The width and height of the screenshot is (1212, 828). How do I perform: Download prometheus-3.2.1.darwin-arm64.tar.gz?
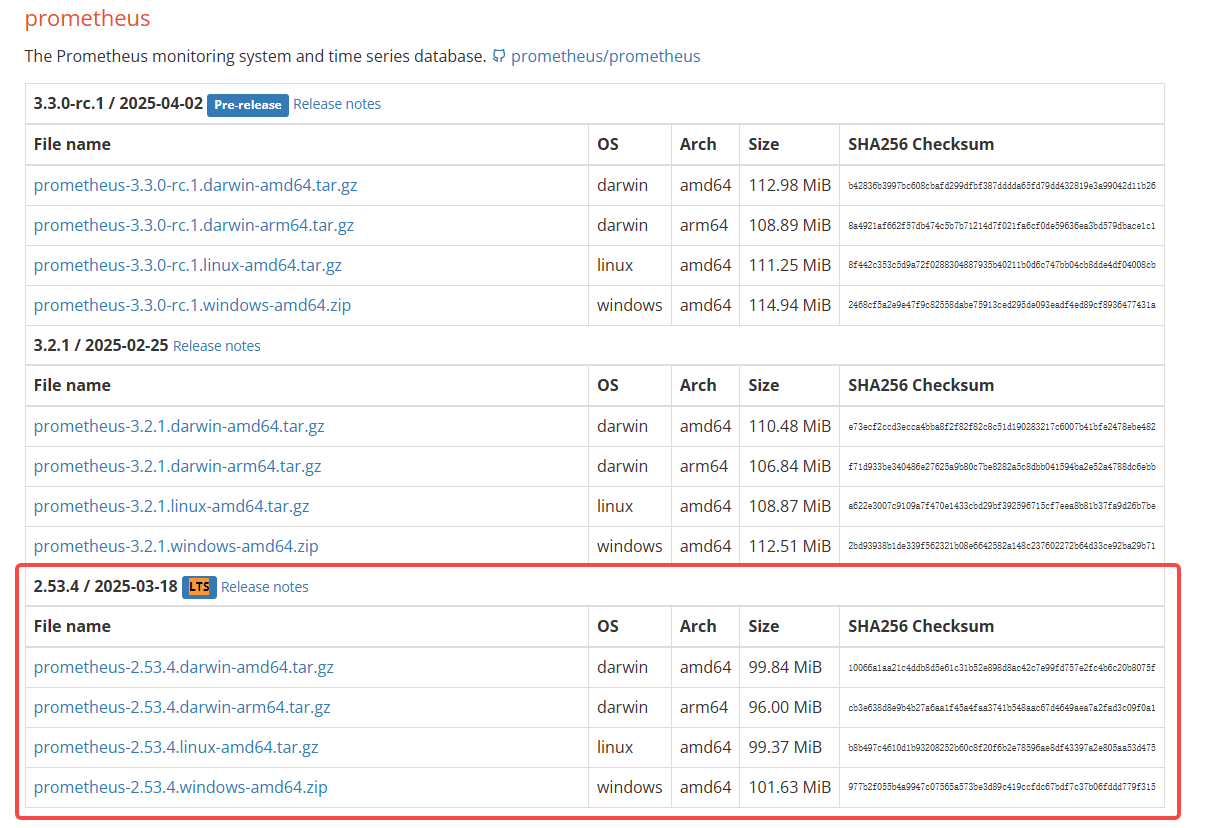[178, 466]
